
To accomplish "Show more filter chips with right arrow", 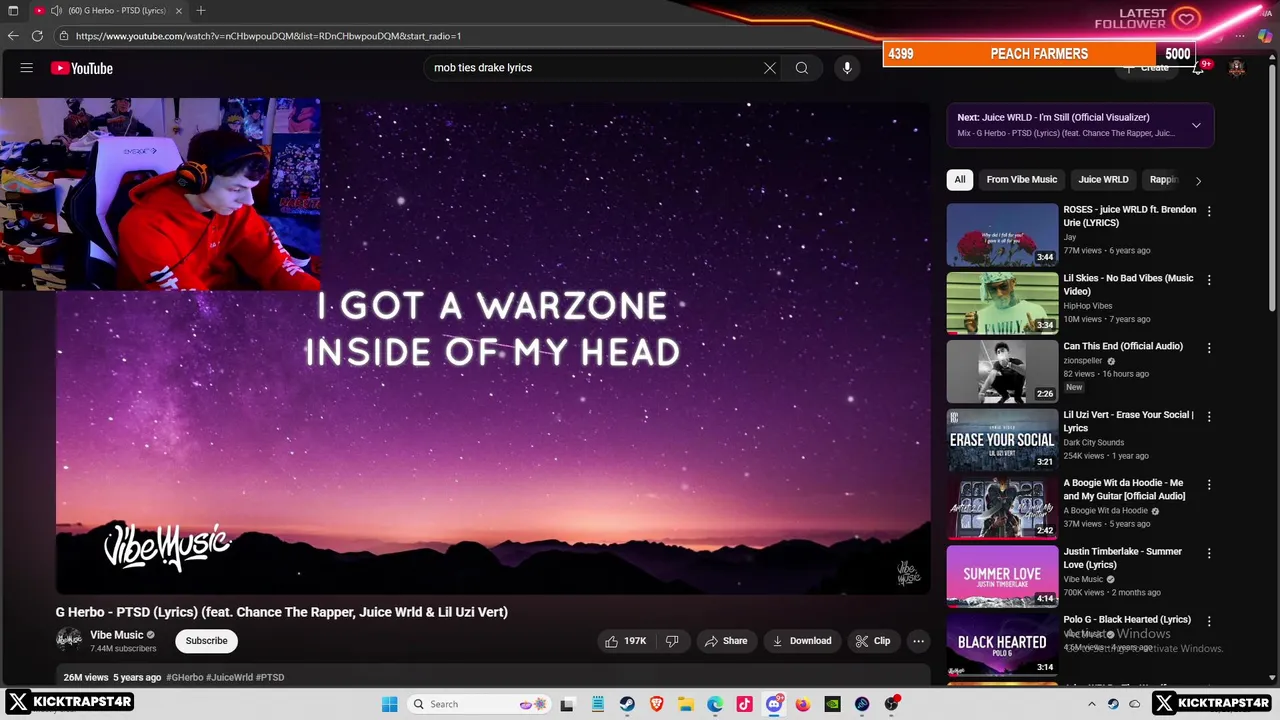I will pyautogui.click(x=1198, y=181).
